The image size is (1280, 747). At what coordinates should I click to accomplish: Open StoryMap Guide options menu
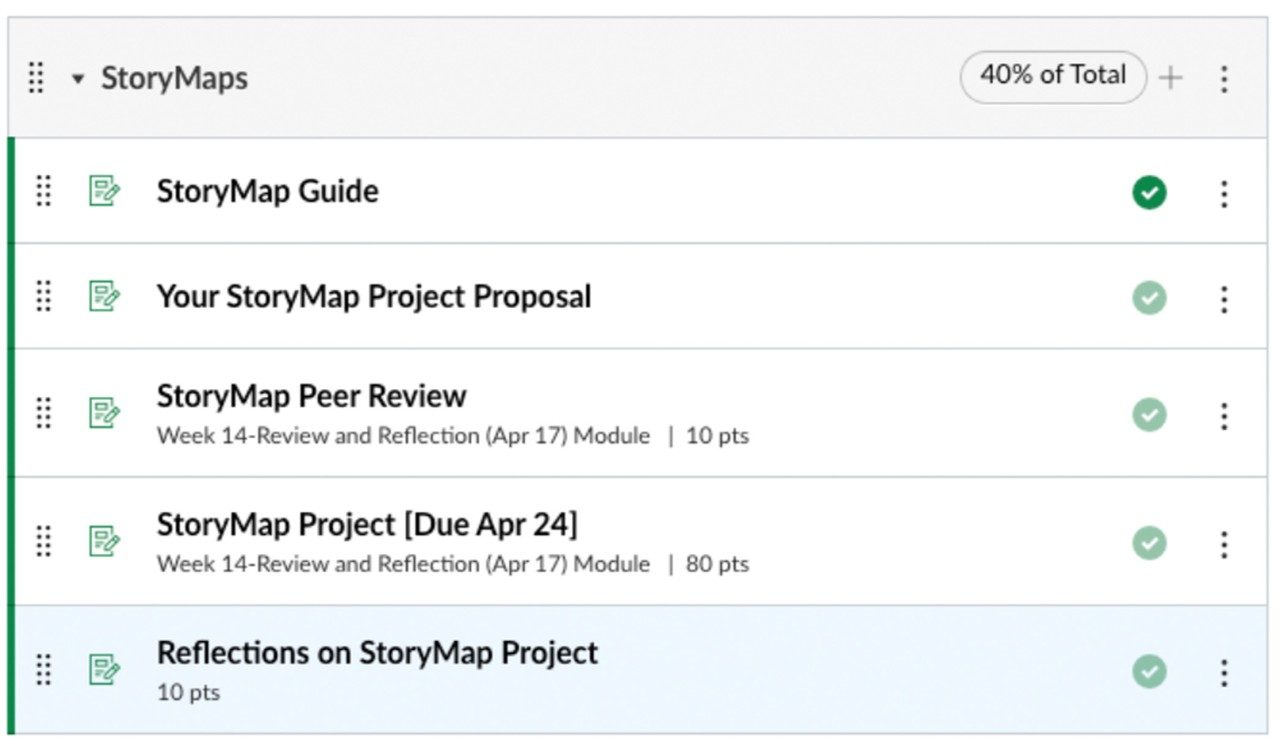click(x=1224, y=193)
